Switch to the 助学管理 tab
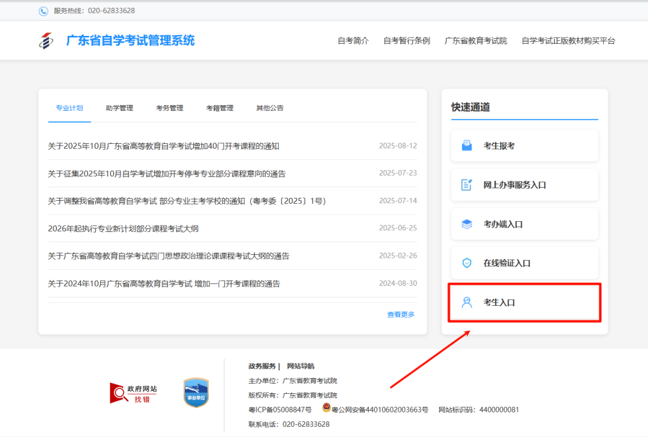 (119, 108)
